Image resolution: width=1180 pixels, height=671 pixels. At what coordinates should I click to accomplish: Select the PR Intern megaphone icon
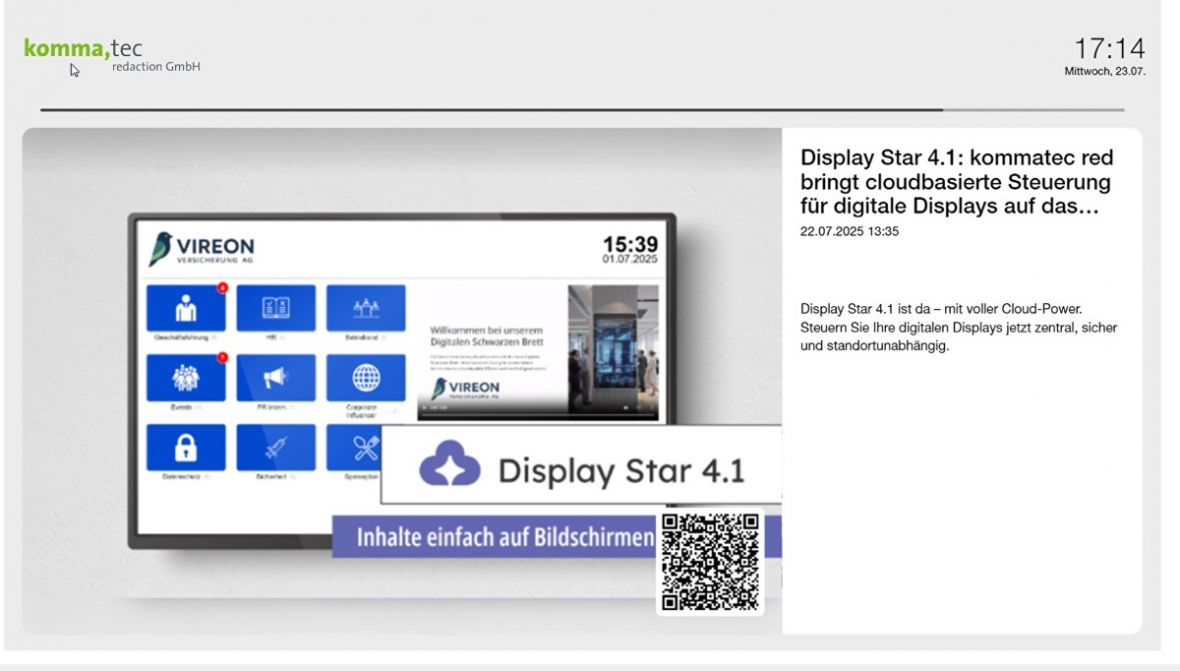click(278, 375)
